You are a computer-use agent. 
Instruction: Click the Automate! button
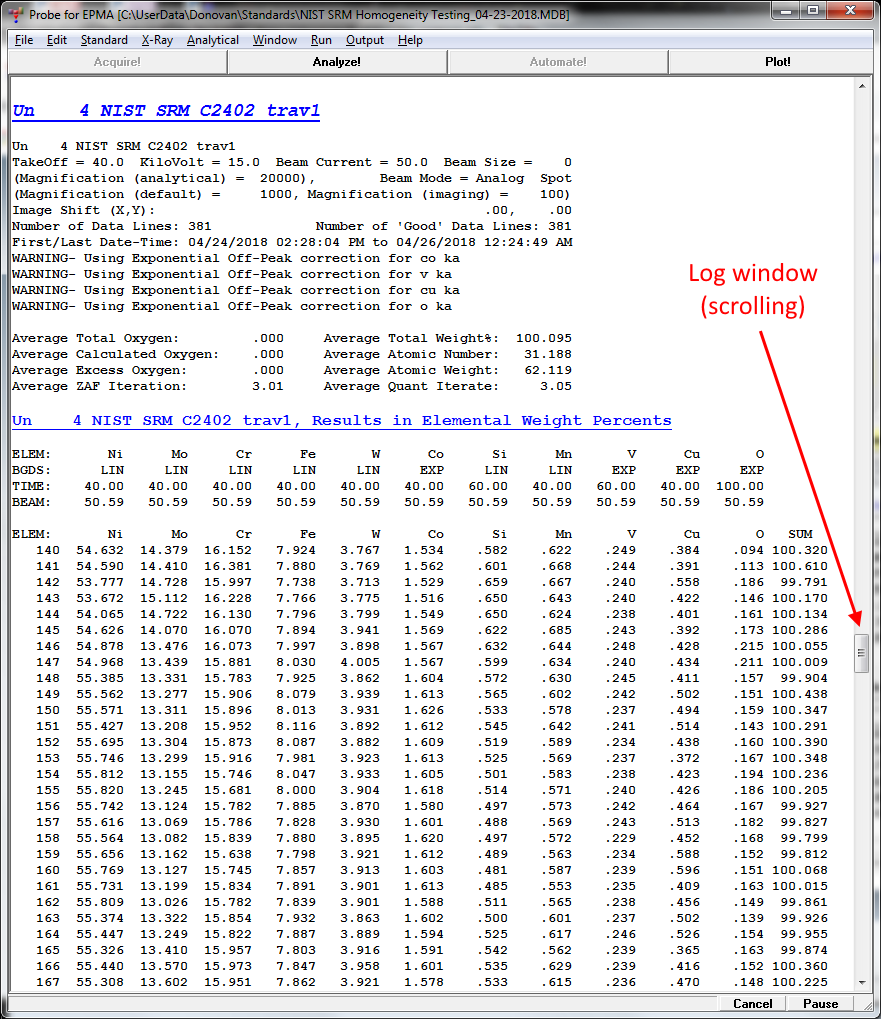[x=557, y=62]
